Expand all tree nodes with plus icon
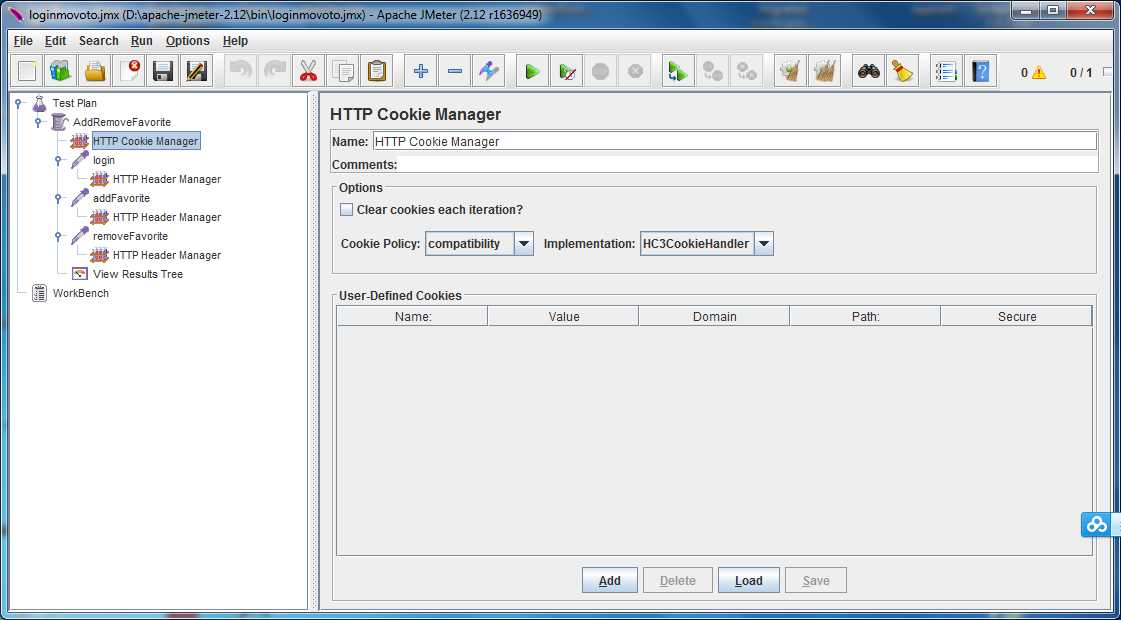1121x620 pixels. (x=421, y=71)
